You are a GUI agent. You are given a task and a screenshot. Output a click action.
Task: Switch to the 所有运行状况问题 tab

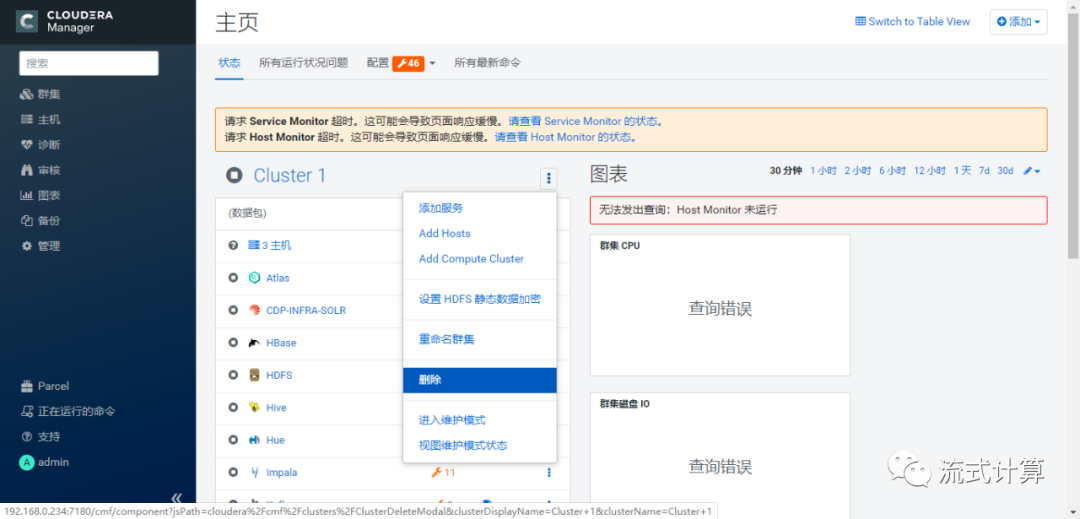coord(304,63)
